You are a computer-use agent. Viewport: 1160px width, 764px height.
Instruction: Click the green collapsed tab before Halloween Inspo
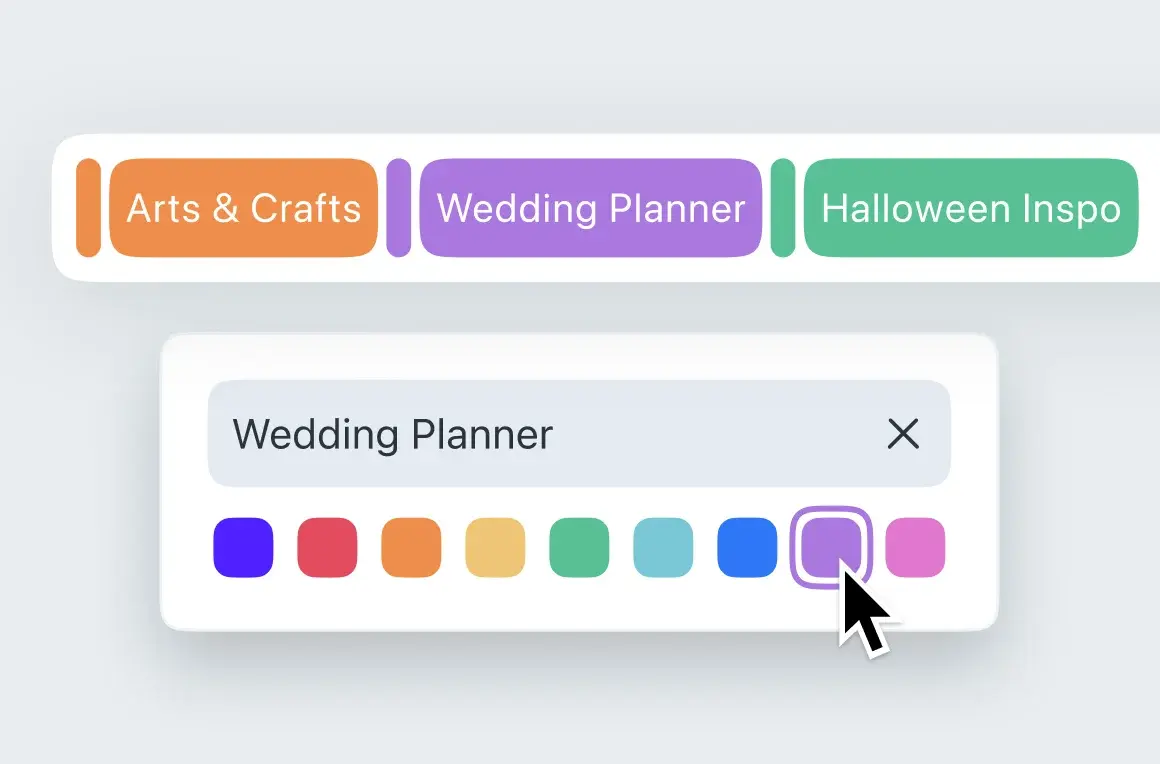[x=783, y=208]
